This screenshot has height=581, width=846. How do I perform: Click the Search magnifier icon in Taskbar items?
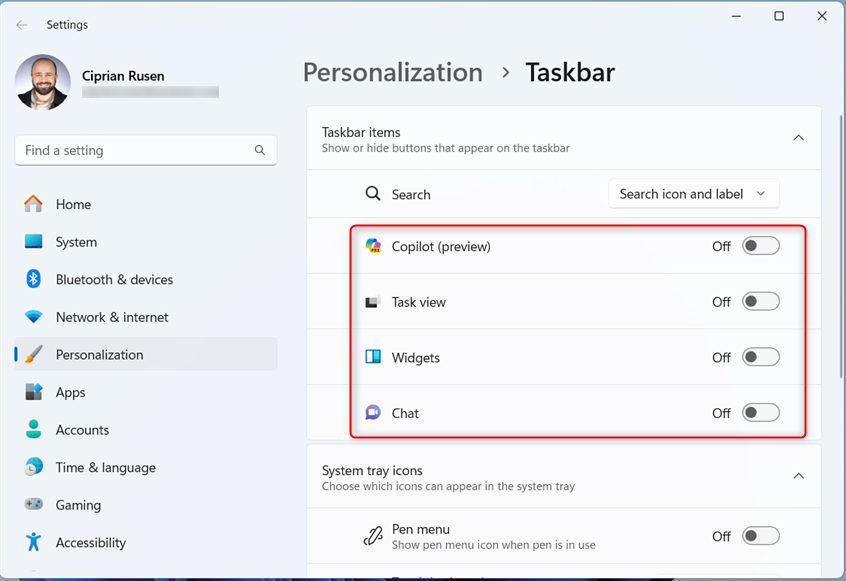point(373,193)
